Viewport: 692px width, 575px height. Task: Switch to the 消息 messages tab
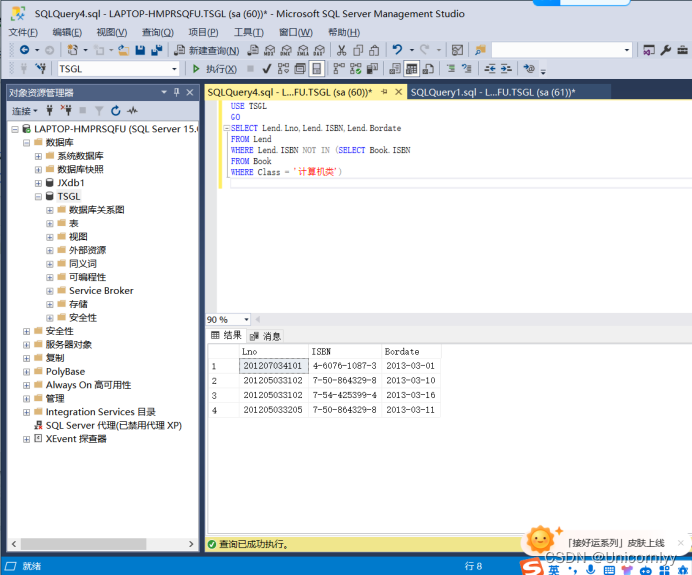[x=266, y=336]
